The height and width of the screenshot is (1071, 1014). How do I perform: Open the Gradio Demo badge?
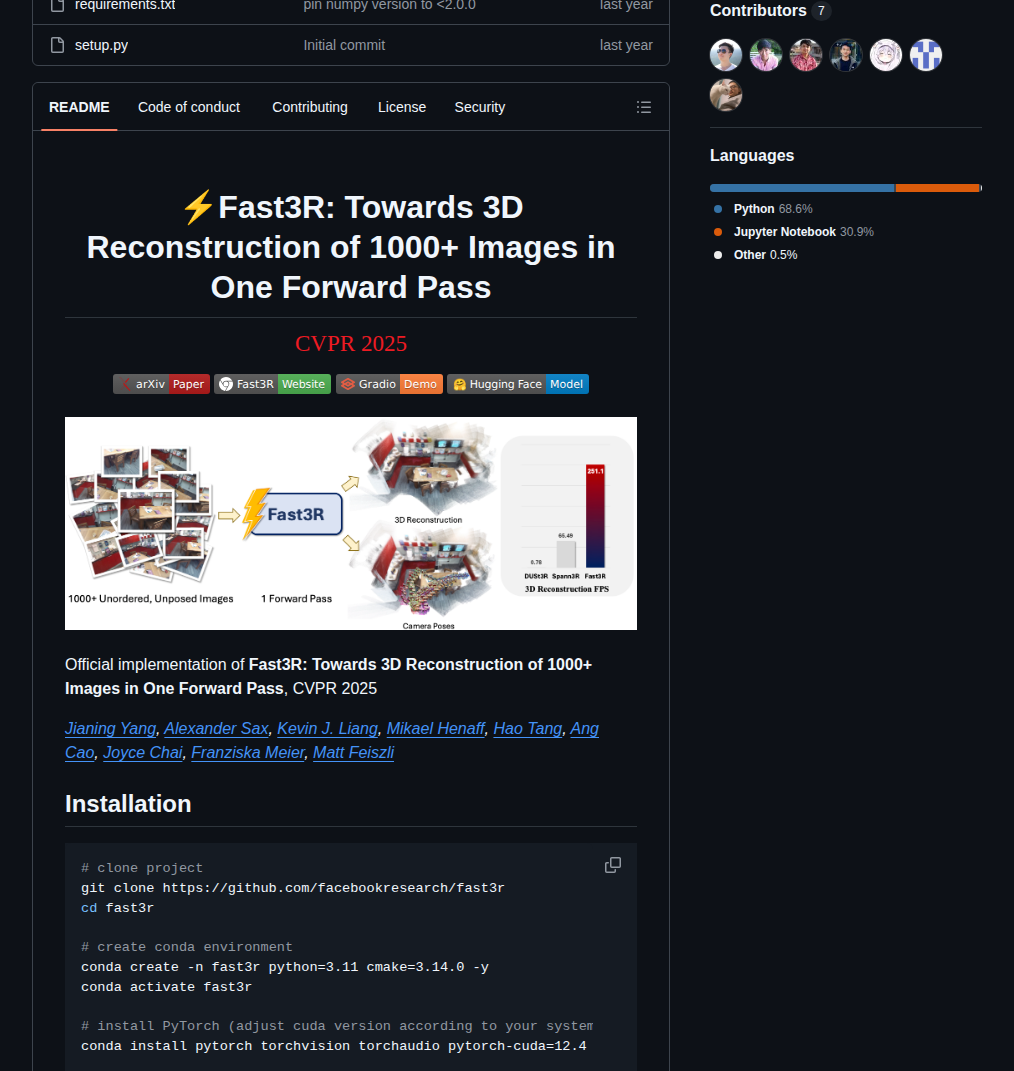[x=389, y=384]
